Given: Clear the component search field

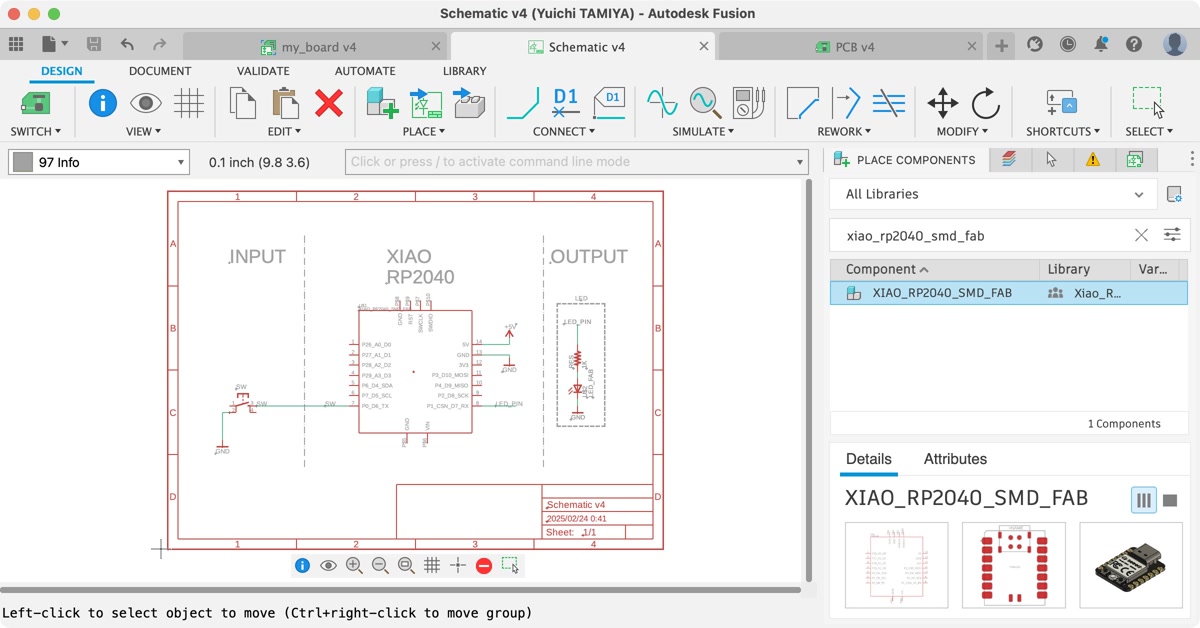Looking at the screenshot, I should 1141,235.
